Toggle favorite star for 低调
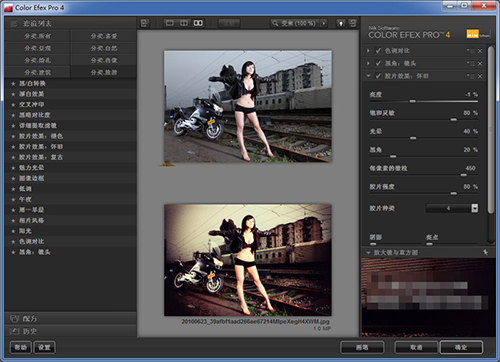Image resolution: width=500 pixels, height=362 pixels. (13, 189)
